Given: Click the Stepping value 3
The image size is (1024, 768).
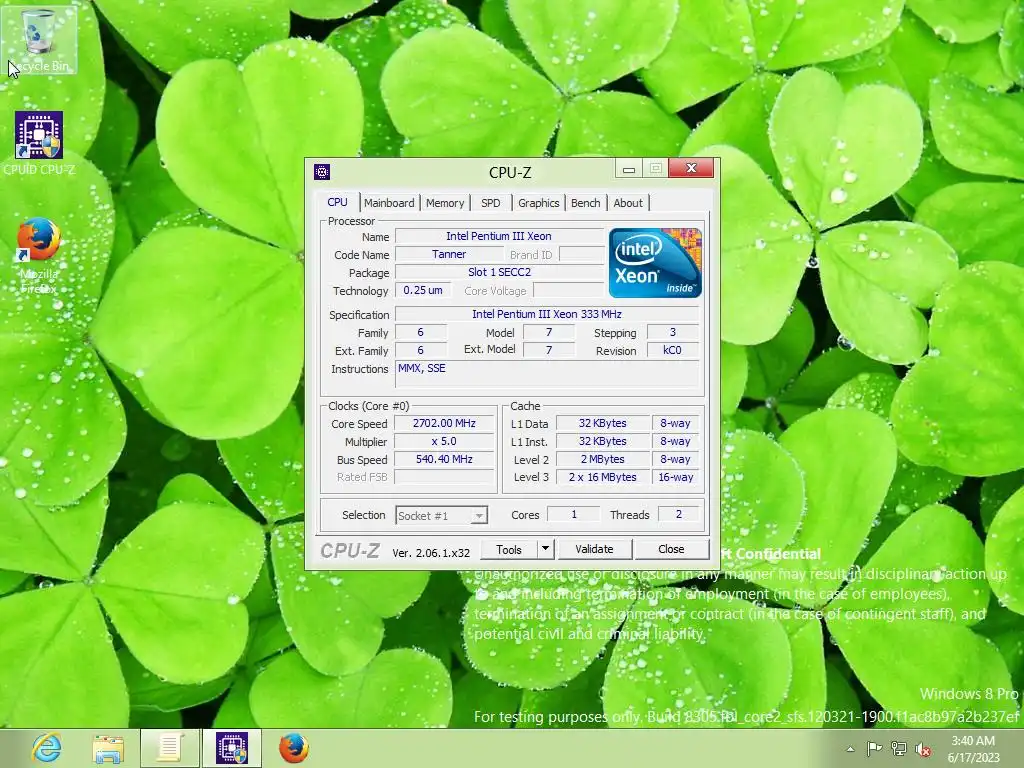Looking at the screenshot, I should click(x=672, y=332).
